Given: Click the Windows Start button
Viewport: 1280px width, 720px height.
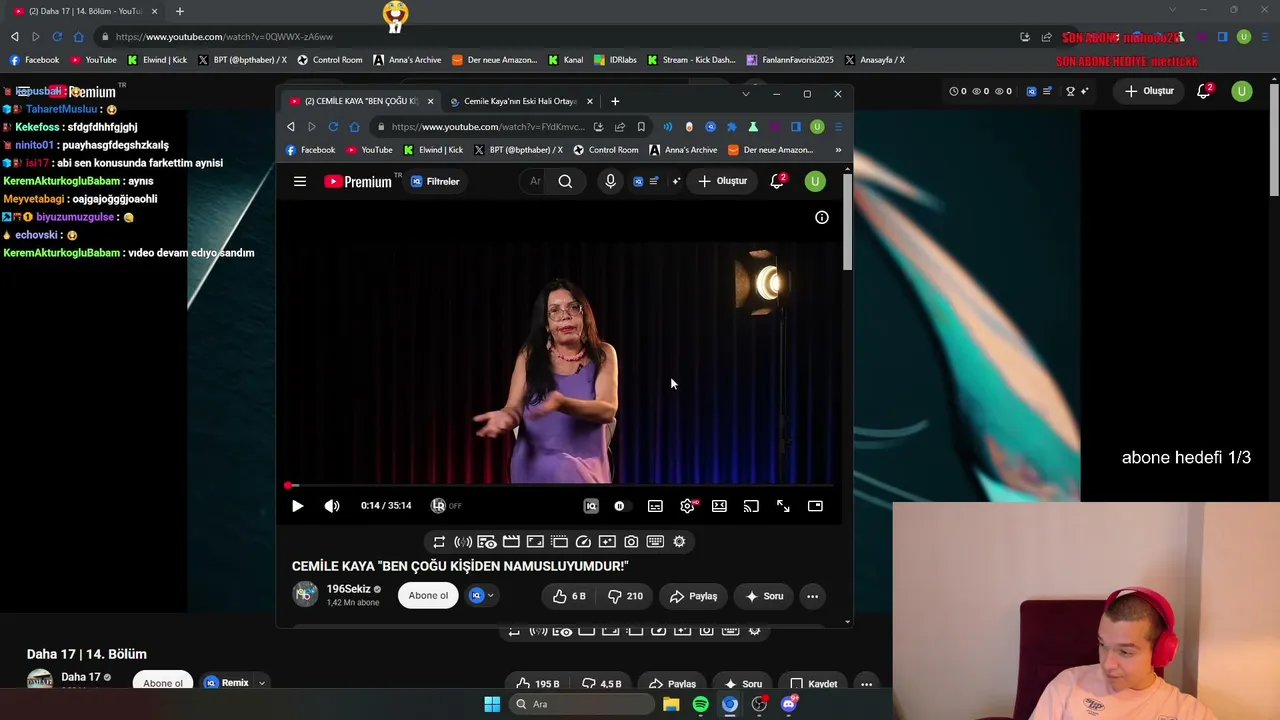Looking at the screenshot, I should coord(492,704).
